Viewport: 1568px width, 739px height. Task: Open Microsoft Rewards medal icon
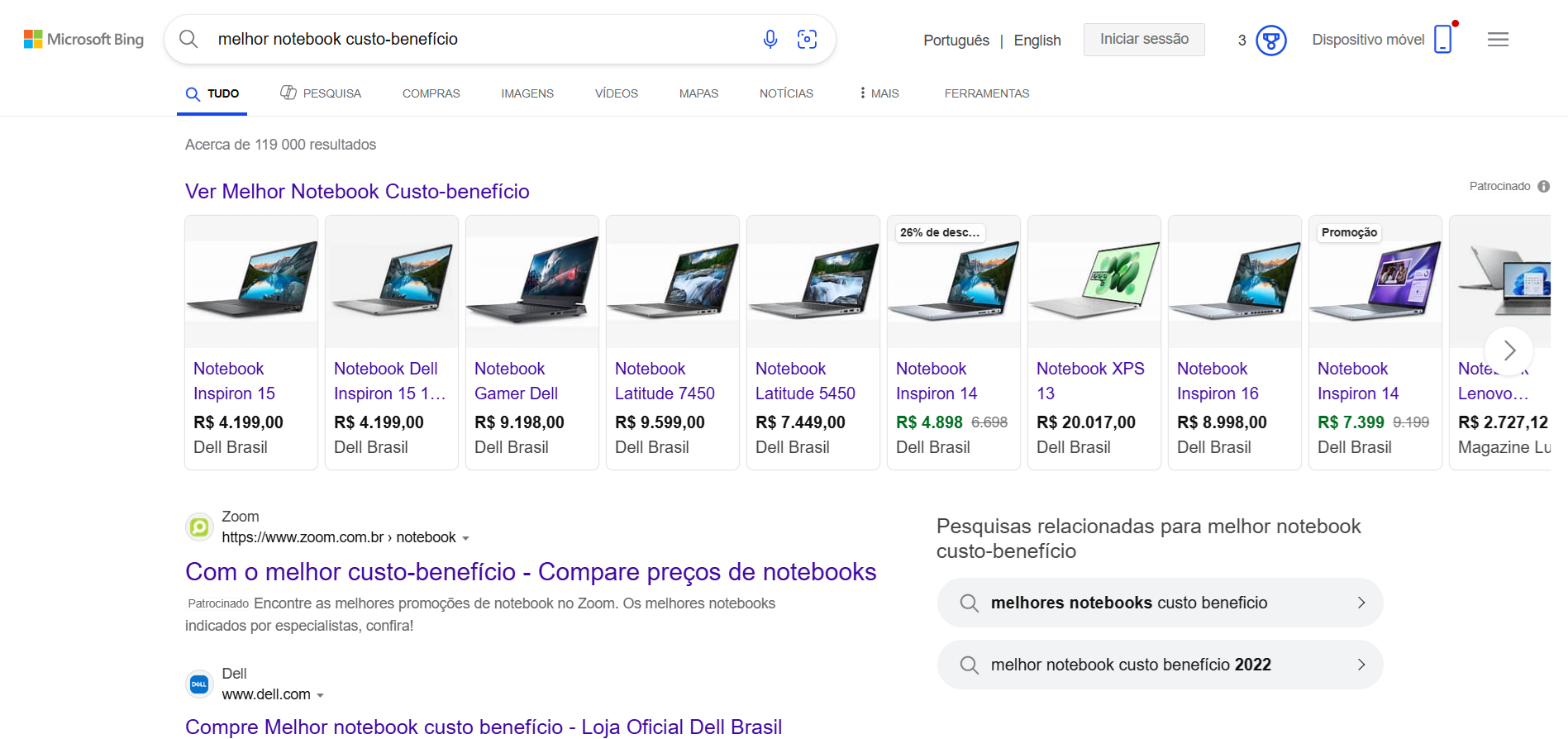pyautogui.click(x=1271, y=40)
